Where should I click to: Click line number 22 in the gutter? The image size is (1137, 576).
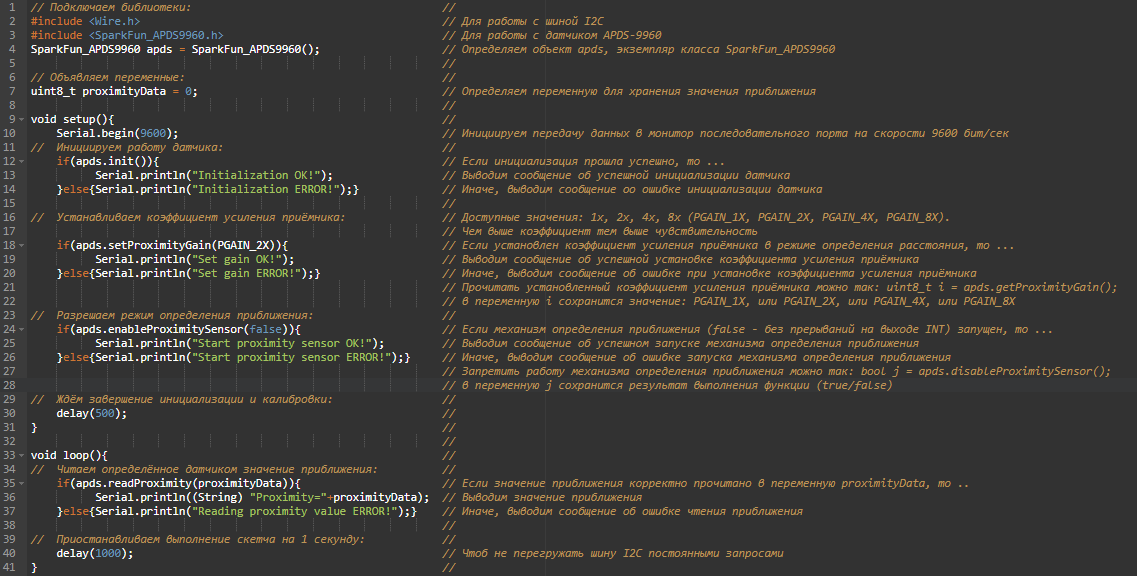9,301
